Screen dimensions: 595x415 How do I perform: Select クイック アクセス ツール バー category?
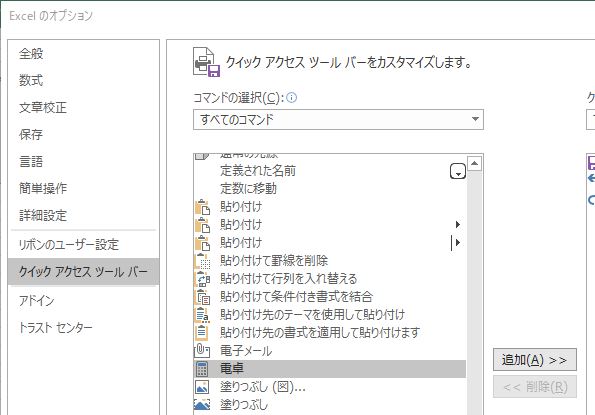pos(83,272)
